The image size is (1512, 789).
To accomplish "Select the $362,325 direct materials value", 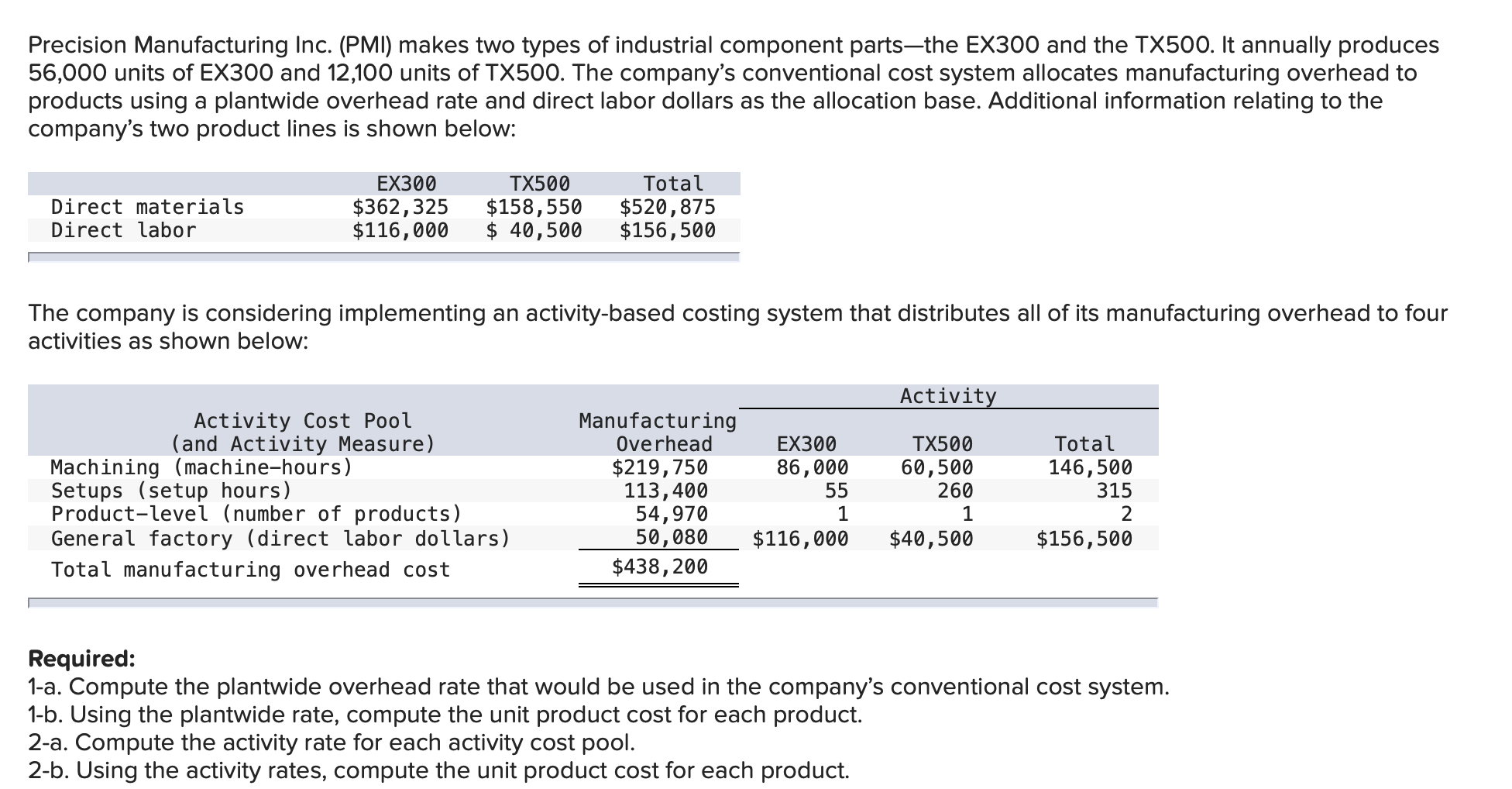I will (400, 206).
